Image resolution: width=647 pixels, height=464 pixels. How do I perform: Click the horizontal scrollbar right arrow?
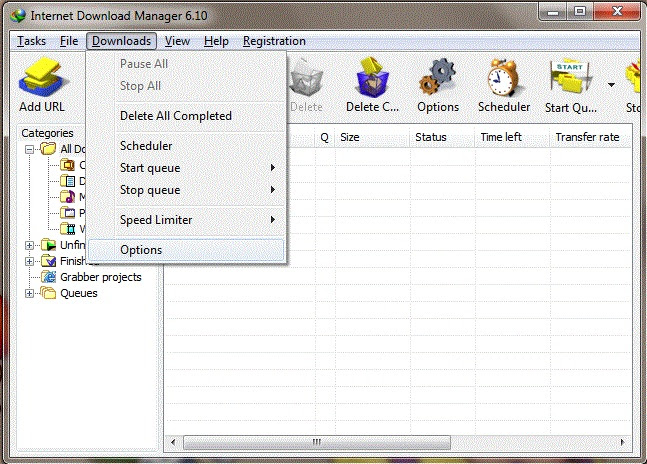tap(622, 442)
